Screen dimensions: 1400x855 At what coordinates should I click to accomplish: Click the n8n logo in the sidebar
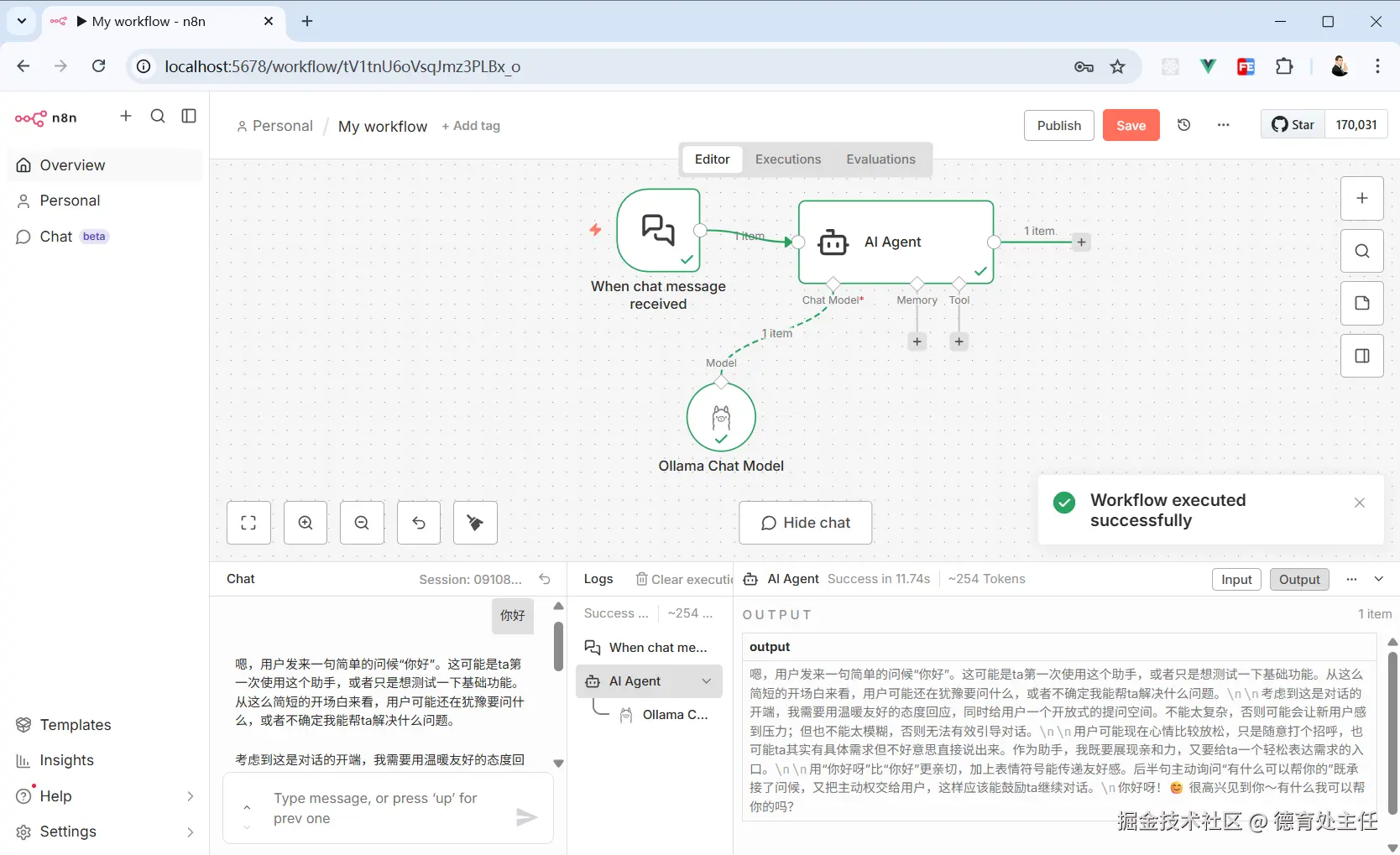[46, 117]
